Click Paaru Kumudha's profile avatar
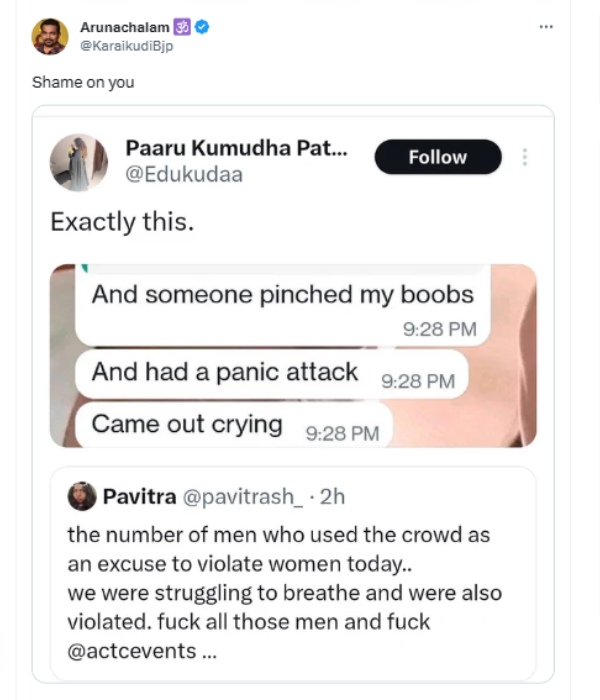Image resolution: width=600 pixels, height=700 pixels. [x=78, y=162]
